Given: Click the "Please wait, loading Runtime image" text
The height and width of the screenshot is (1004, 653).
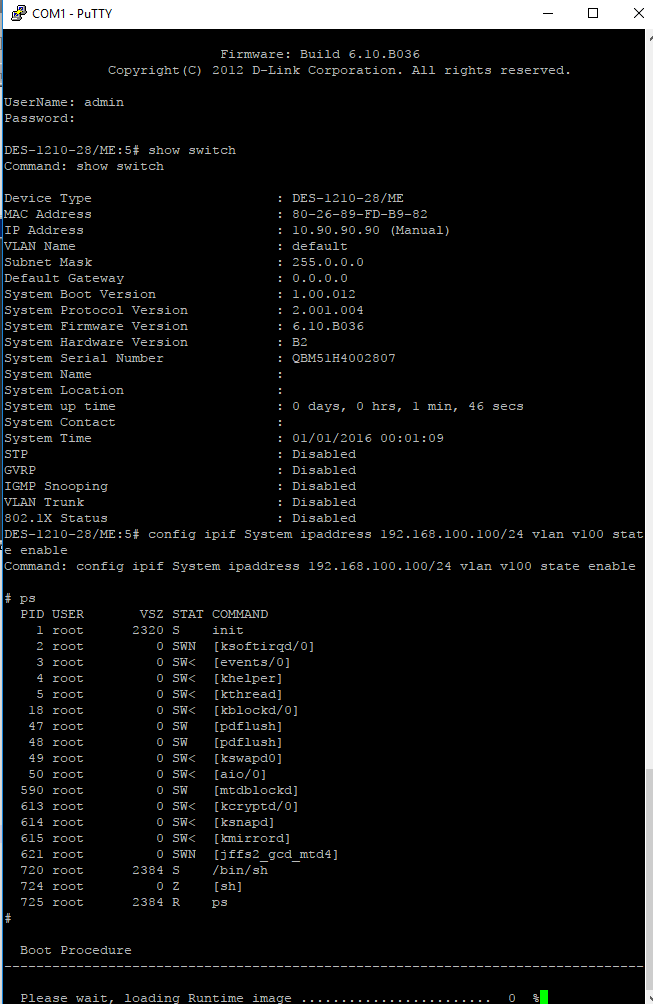Looking at the screenshot, I should pos(156,998).
